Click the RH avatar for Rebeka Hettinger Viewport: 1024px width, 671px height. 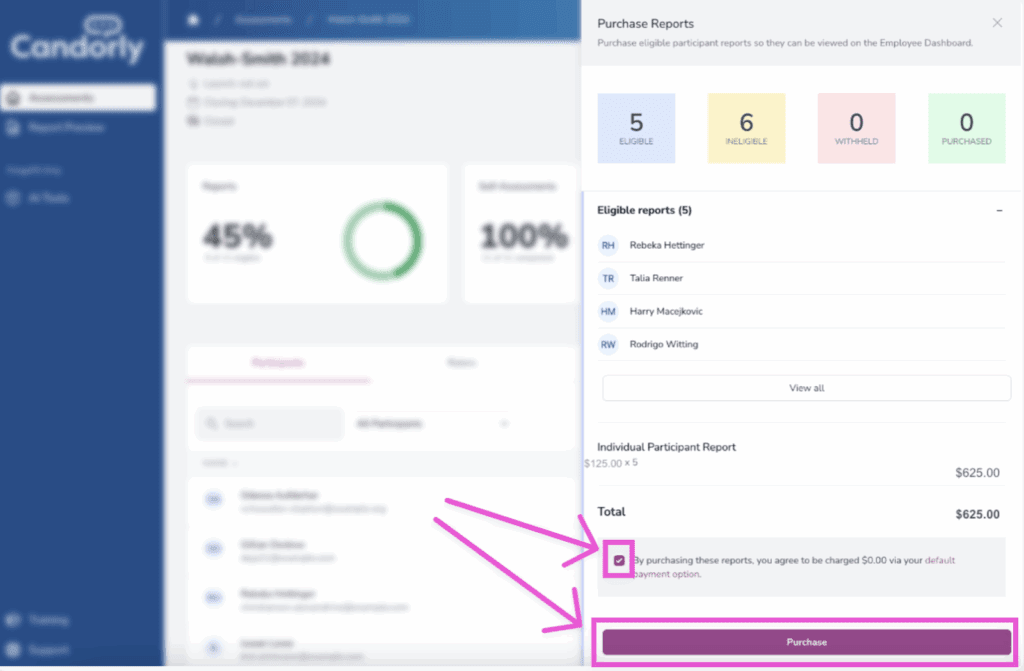[x=608, y=245]
